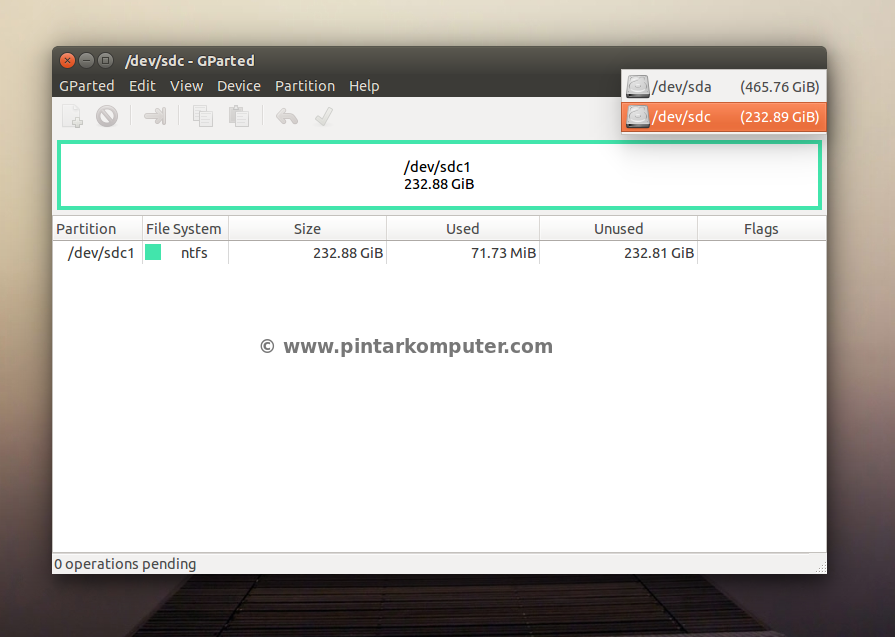Click the New partition toolbar icon
The height and width of the screenshot is (637, 895).
coord(73,117)
